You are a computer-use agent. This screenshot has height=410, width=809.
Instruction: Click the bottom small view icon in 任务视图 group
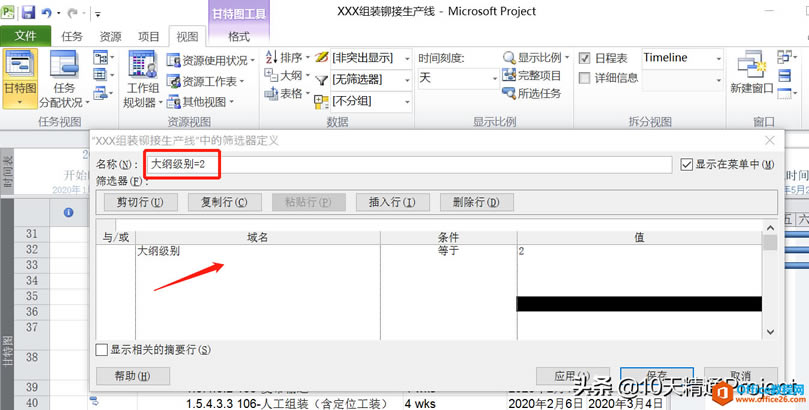tap(103, 93)
